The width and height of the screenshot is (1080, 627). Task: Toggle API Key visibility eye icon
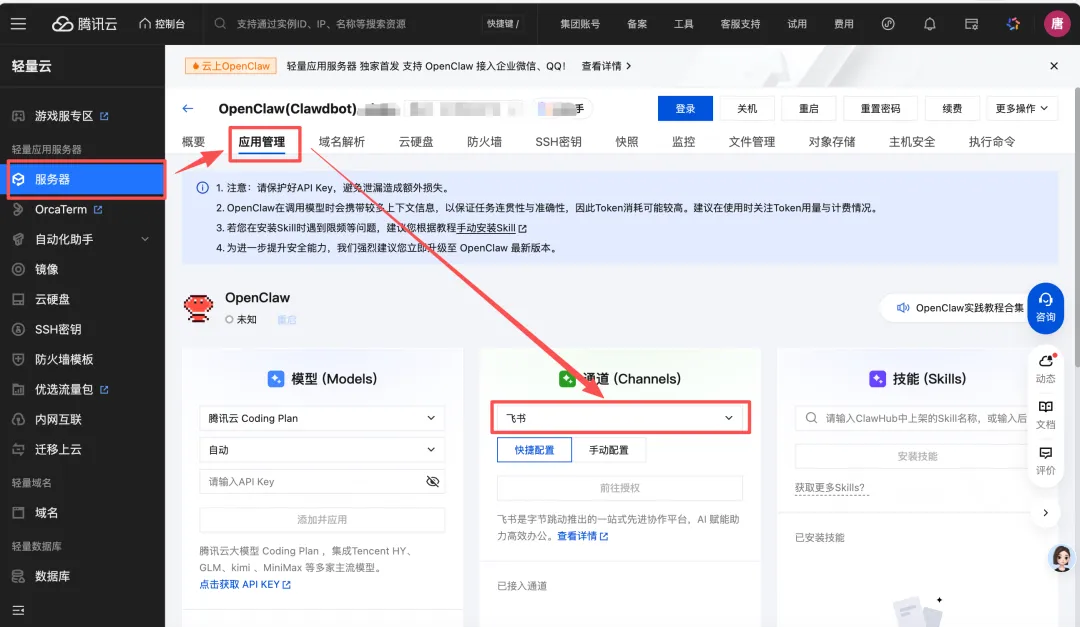[433, 482]
